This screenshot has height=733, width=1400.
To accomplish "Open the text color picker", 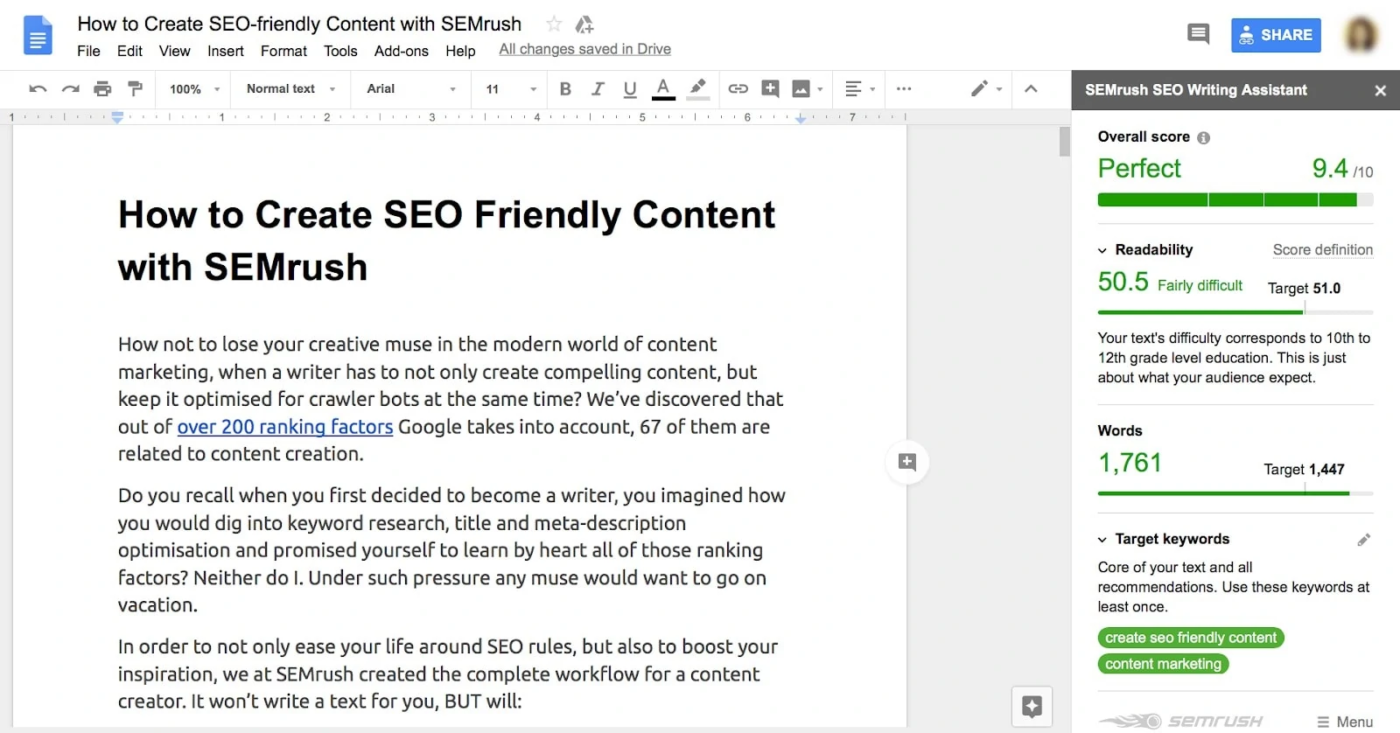I will 663,89.
